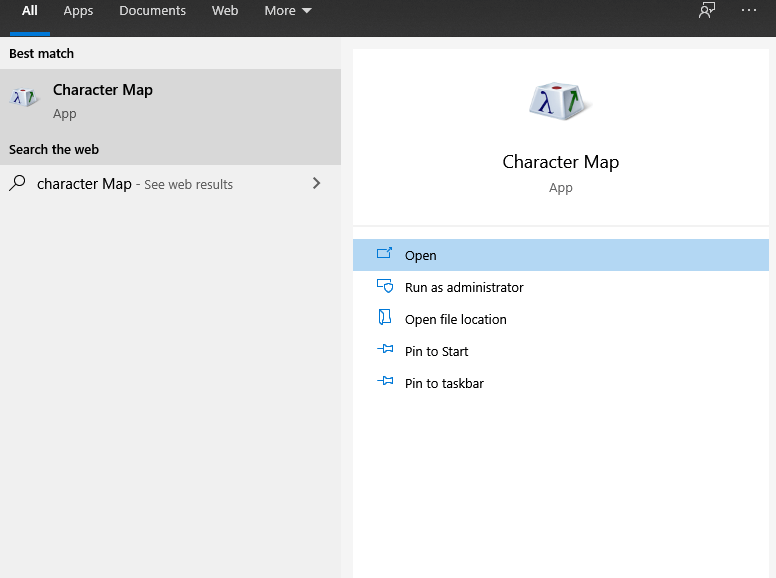Switch to the Apps tab
776x578 pixels.
coord(78,11)
